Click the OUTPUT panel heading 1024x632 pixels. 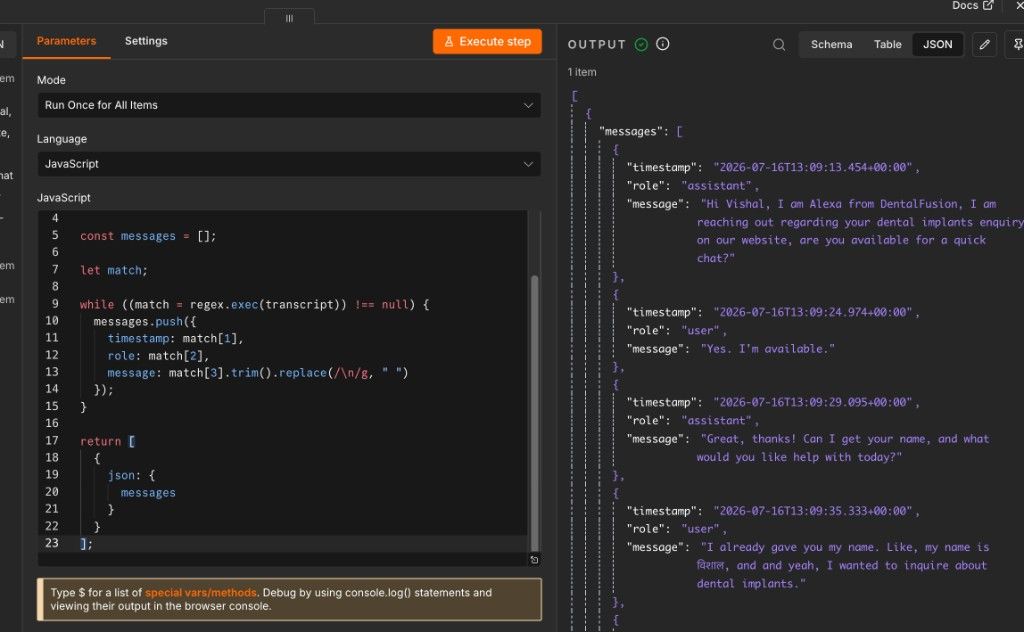596,44
